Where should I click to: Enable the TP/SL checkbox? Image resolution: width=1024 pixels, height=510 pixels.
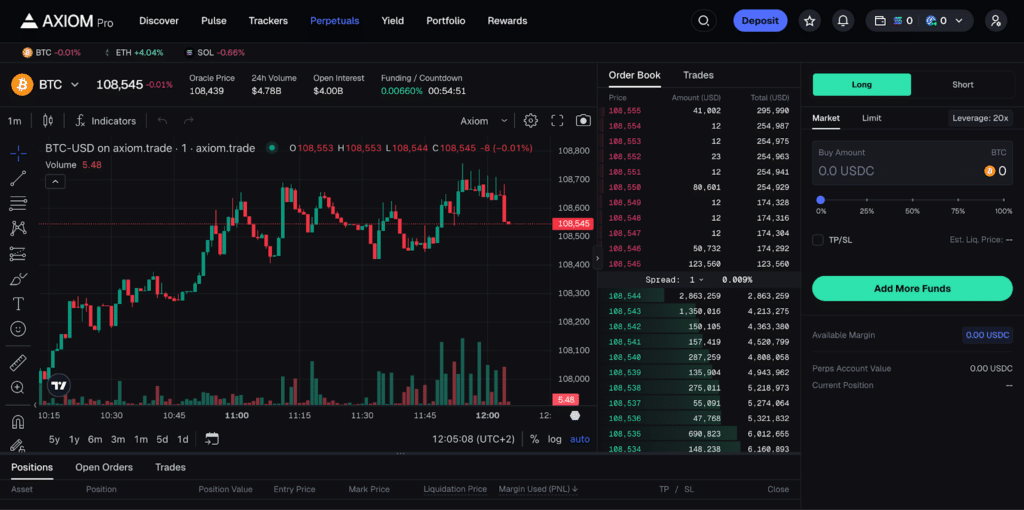[818, 240]
